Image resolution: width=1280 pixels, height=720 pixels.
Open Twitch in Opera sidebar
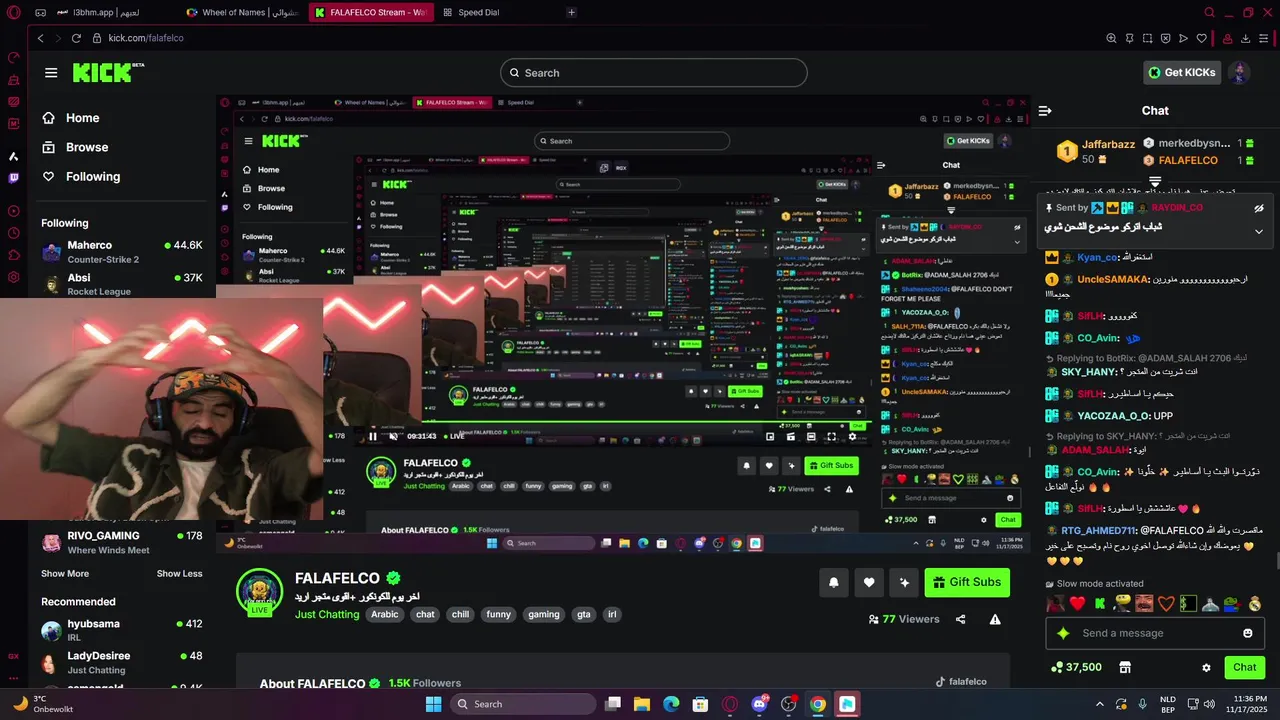point(14,178)
